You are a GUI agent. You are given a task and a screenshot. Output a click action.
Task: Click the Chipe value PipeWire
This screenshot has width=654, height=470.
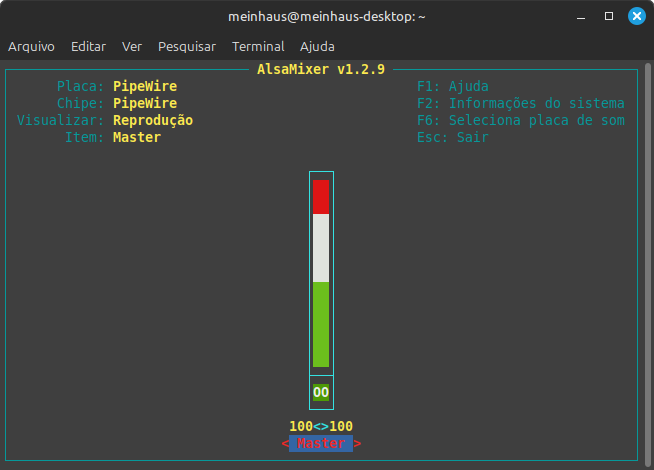145,103
